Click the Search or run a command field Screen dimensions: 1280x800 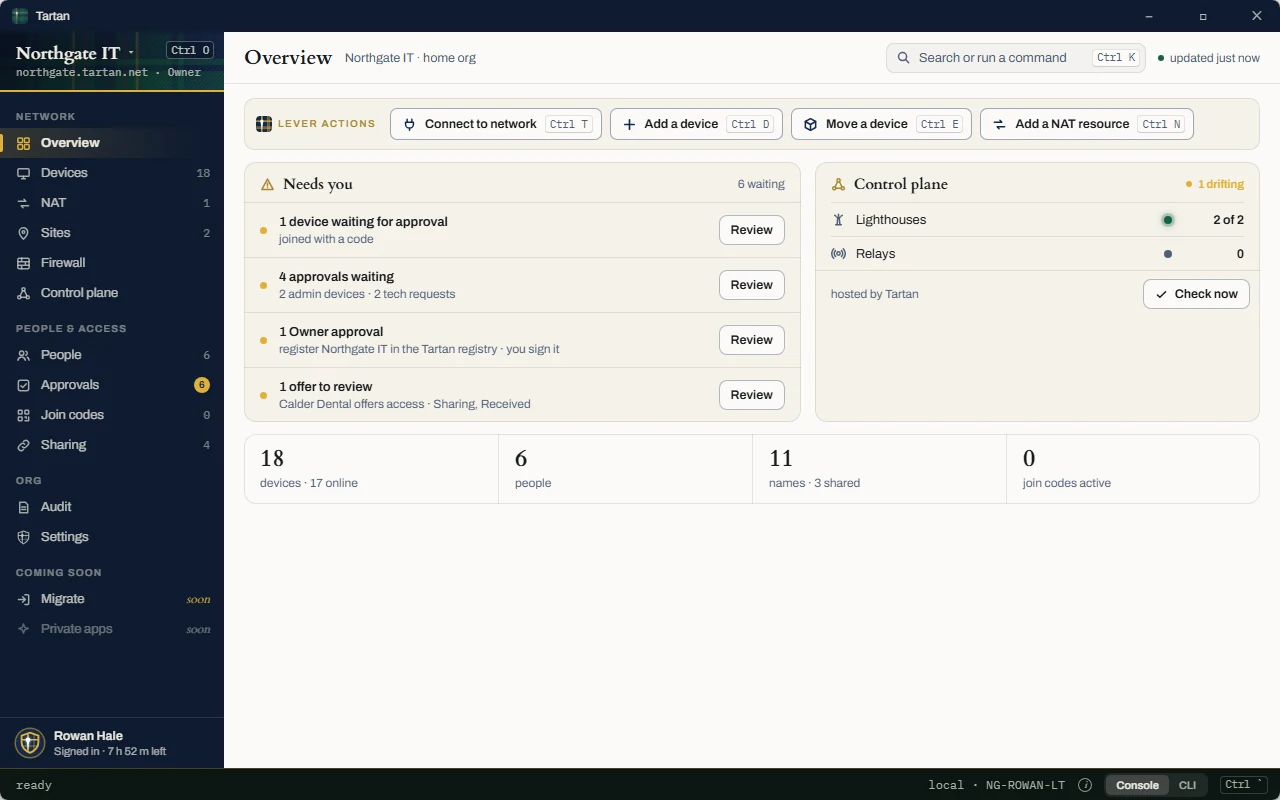pos(1016,58)
